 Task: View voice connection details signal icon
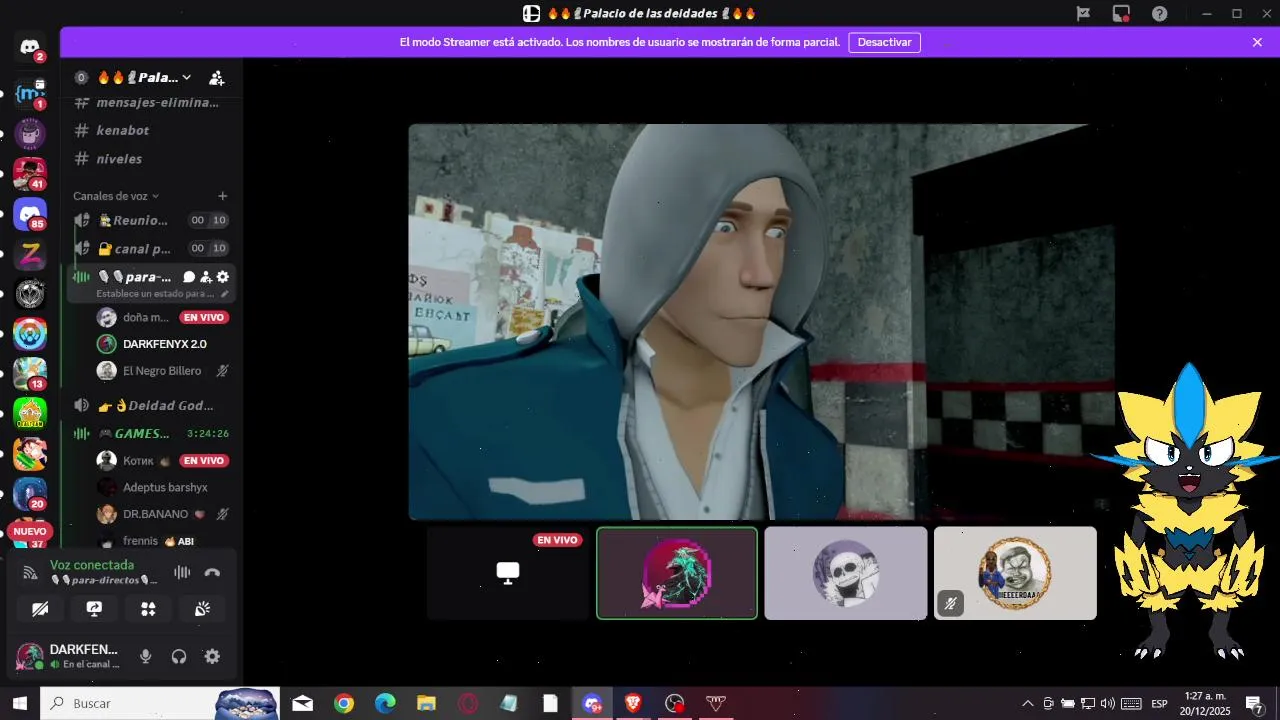(30, 572)
